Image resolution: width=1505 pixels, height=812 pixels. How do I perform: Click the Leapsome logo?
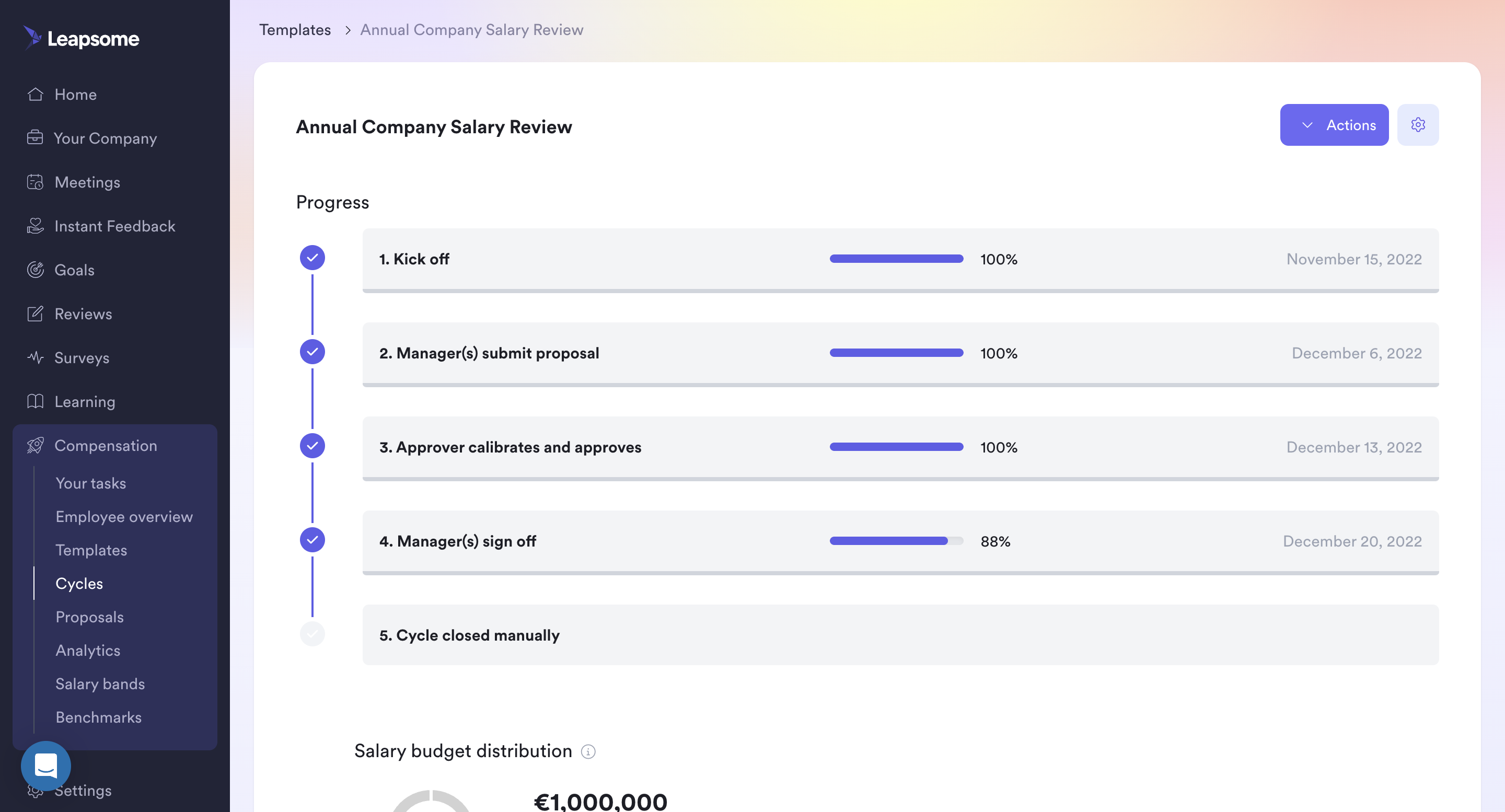[81, 38]
